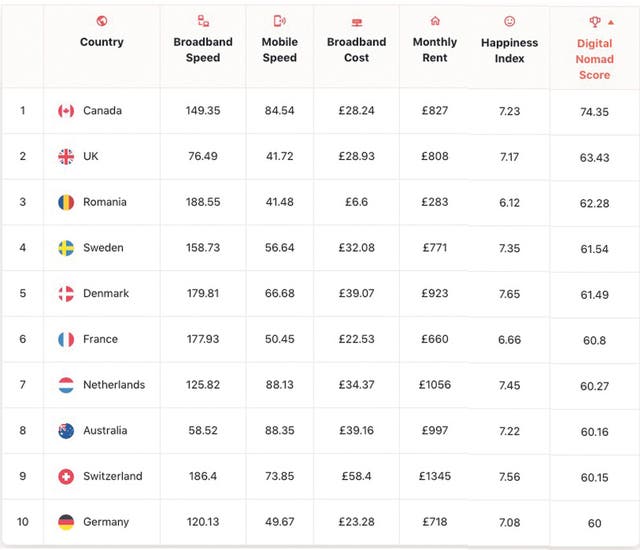Click the Denmark flag icon
The height and width of the screenshot is (550, 640).
click(66, 293)
